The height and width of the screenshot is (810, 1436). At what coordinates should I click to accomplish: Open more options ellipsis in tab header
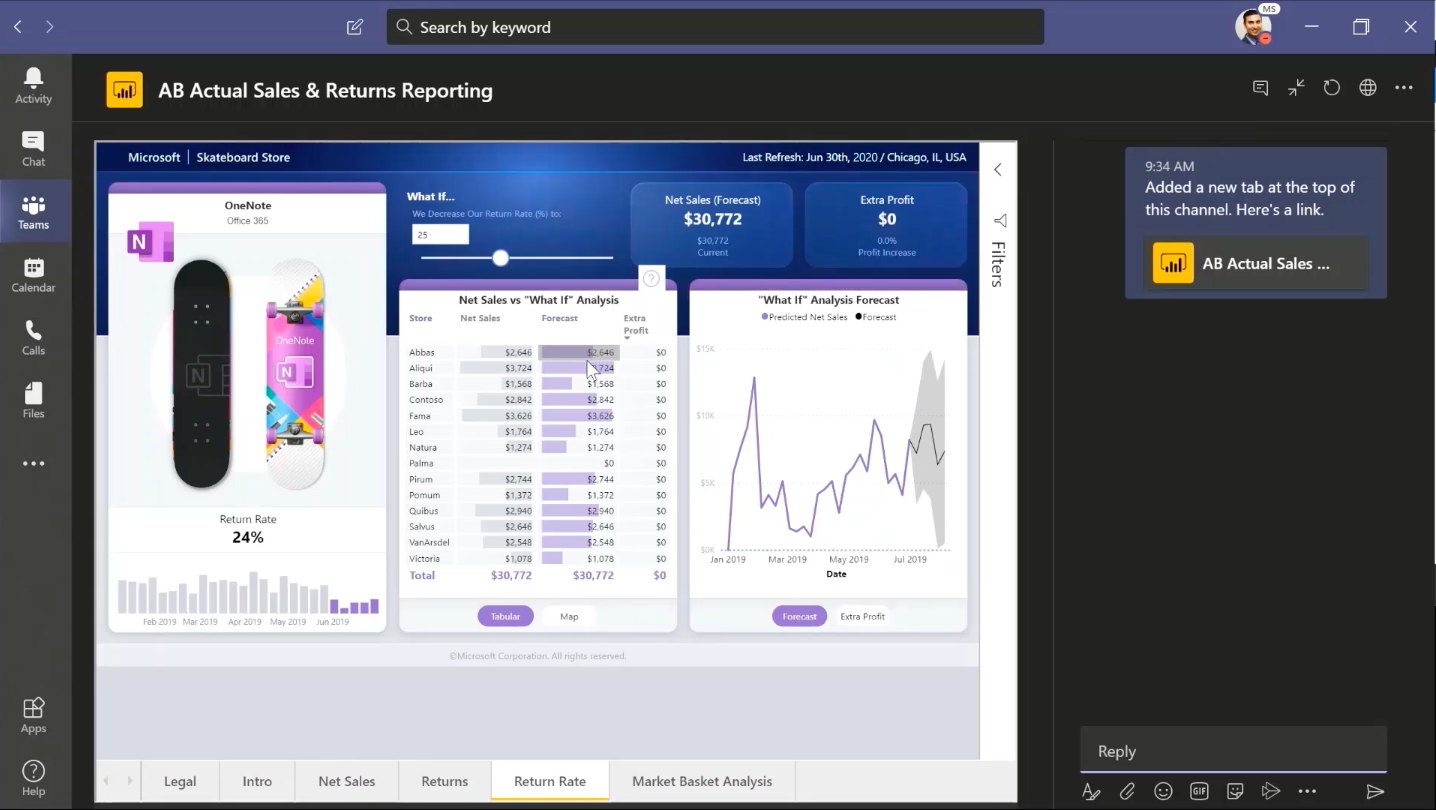pyautogui.click(x=1403, y=88)
